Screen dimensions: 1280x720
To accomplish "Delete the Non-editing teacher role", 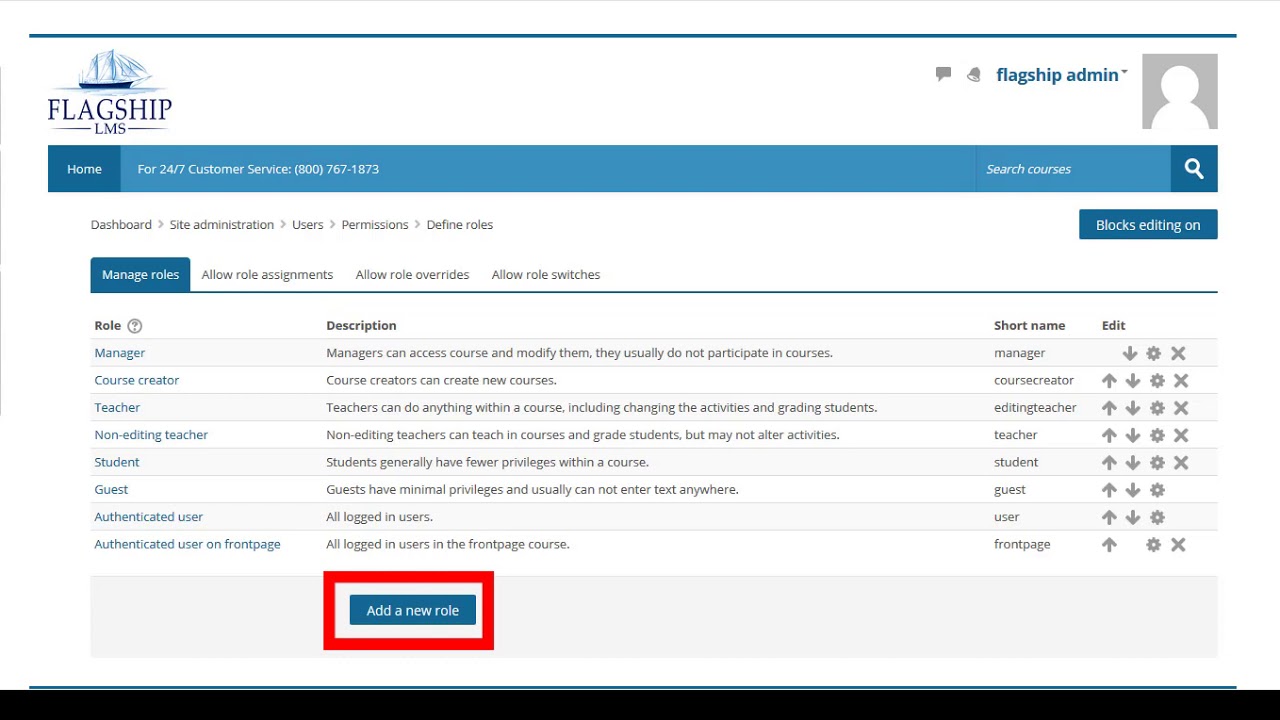I will (1181, 435).
